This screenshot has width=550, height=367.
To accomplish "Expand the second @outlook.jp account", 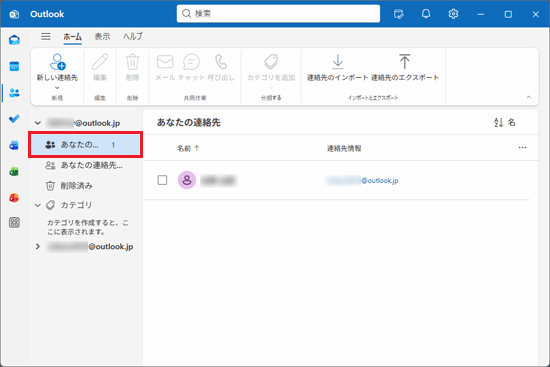I will click(x=38, y=247).
